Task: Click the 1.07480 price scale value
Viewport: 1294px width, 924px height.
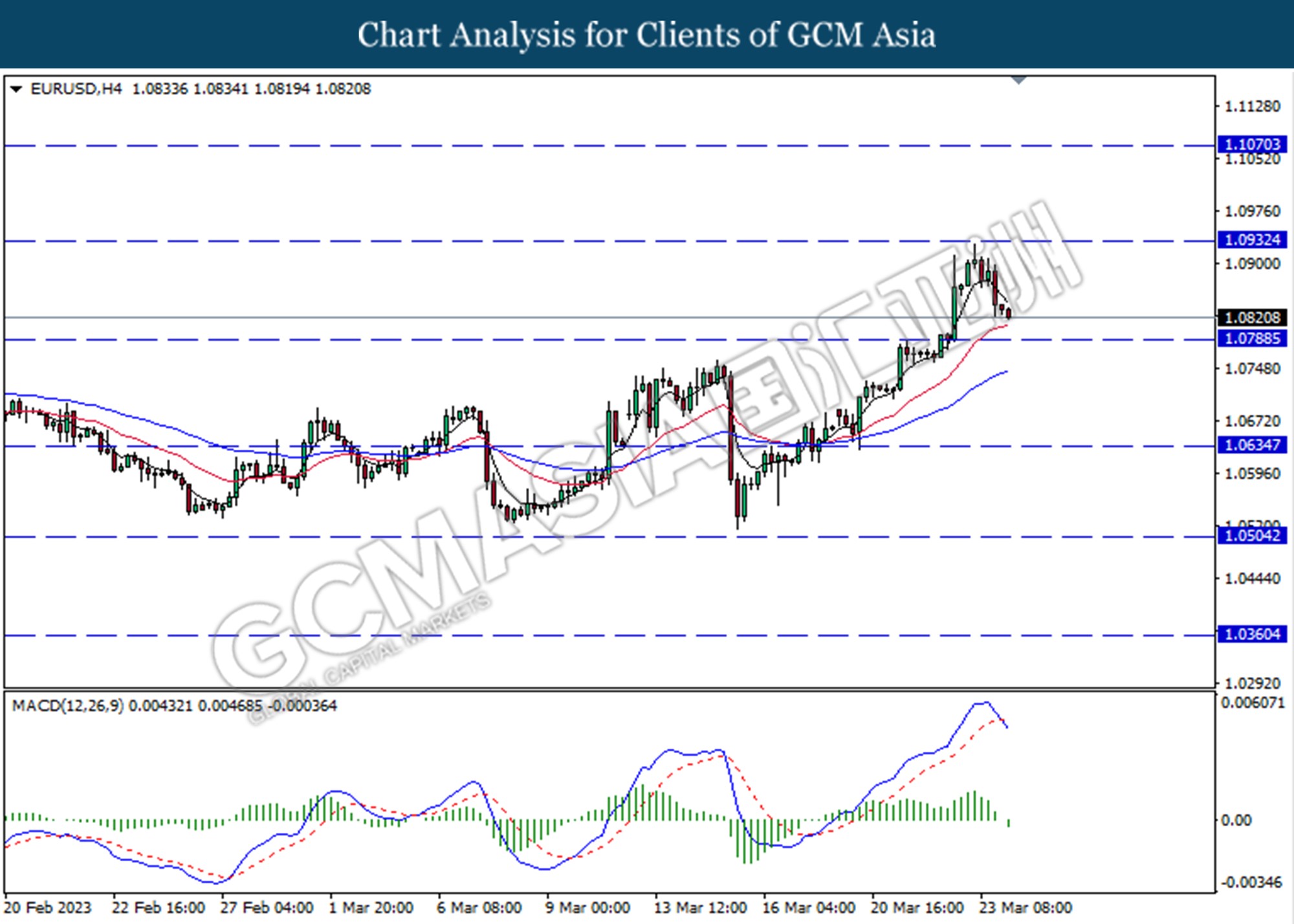Action: click(1253, 369)
